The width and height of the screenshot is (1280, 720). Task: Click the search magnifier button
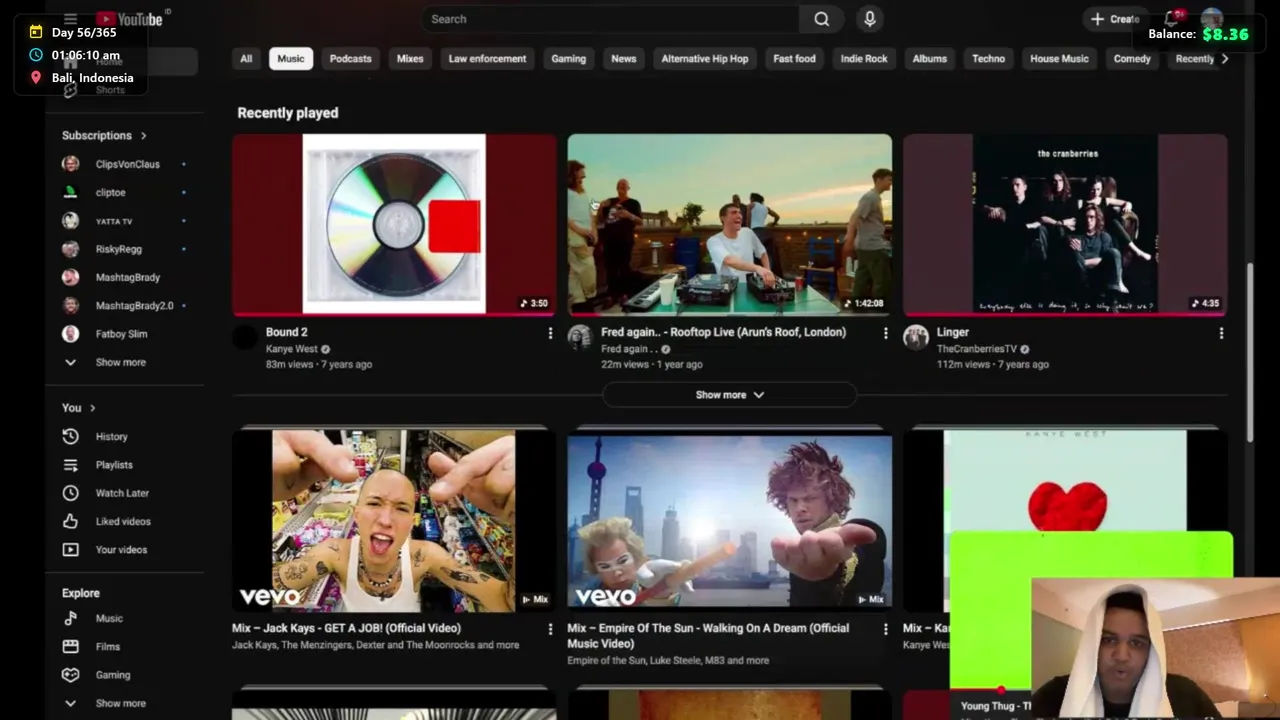tap(821, 19)
